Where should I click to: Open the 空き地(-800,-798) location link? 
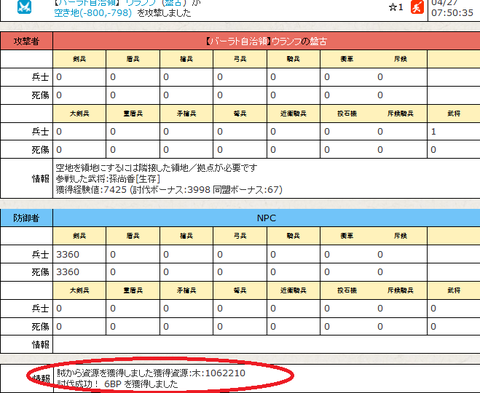(x=93, y=13)
